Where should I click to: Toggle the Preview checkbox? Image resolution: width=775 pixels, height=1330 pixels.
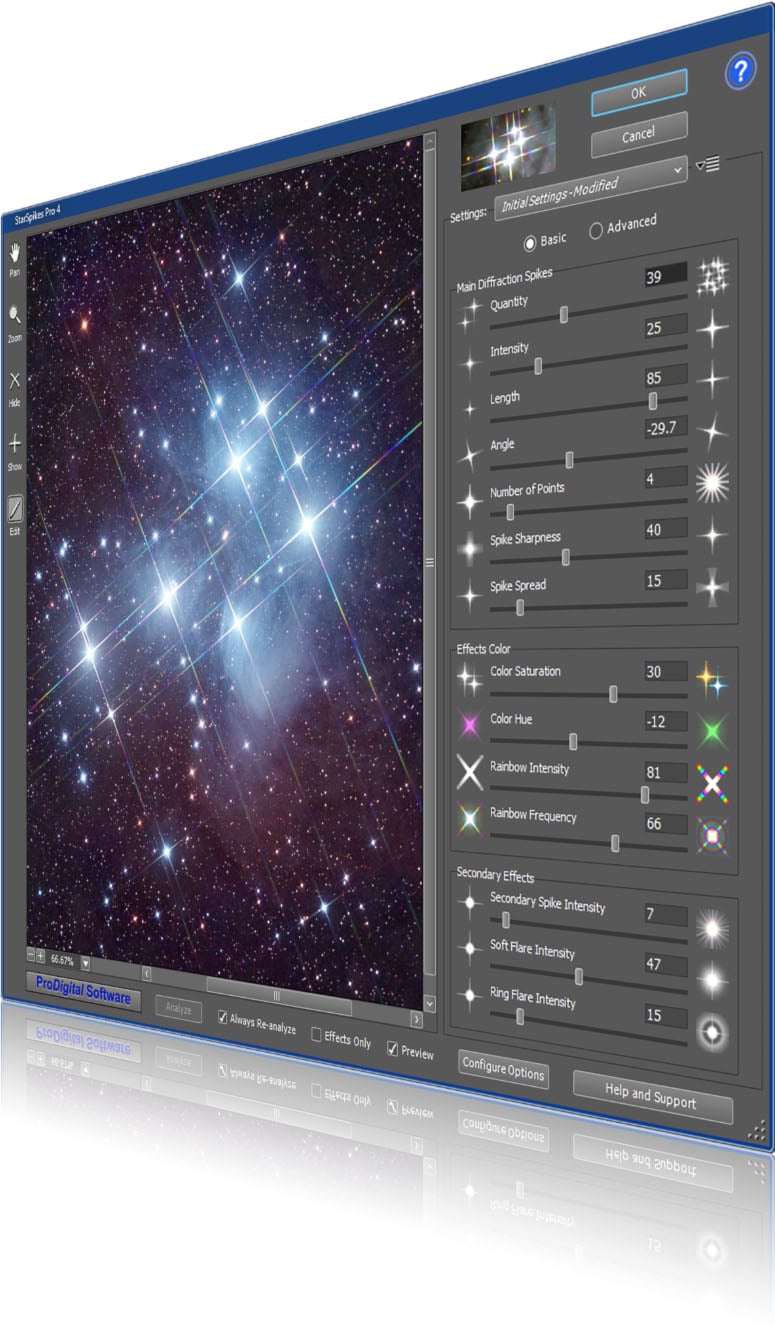(x=392, y=1048)
